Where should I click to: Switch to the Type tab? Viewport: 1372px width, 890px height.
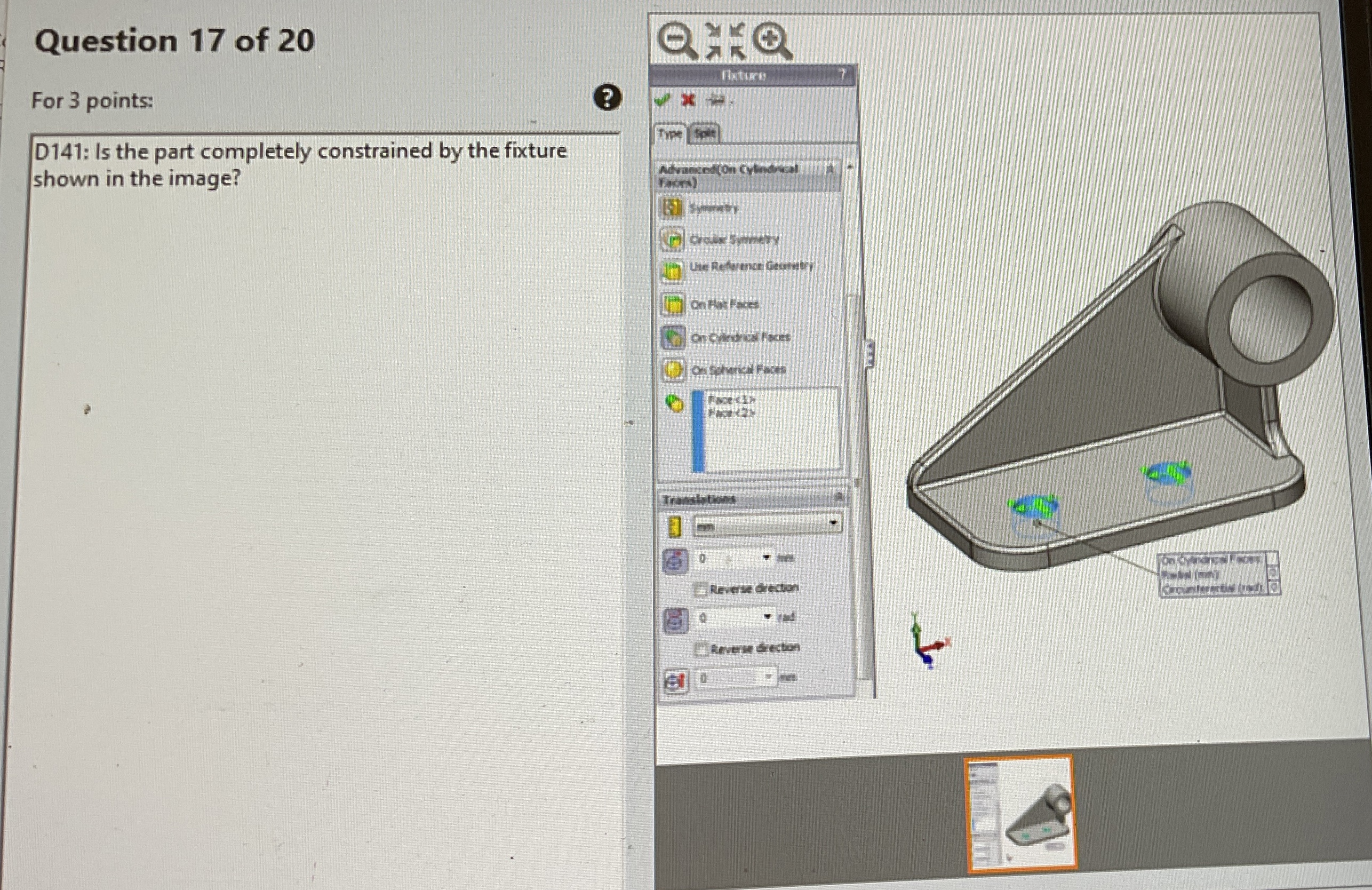(671, 134)
